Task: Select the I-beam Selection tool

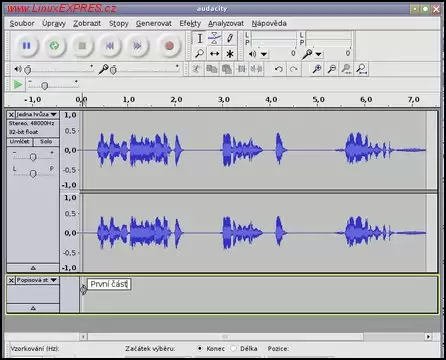Action: tap(199, 38)
